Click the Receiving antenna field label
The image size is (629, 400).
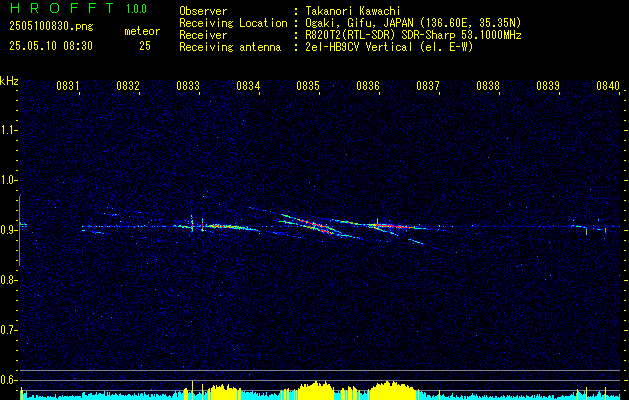pos(230,47)
